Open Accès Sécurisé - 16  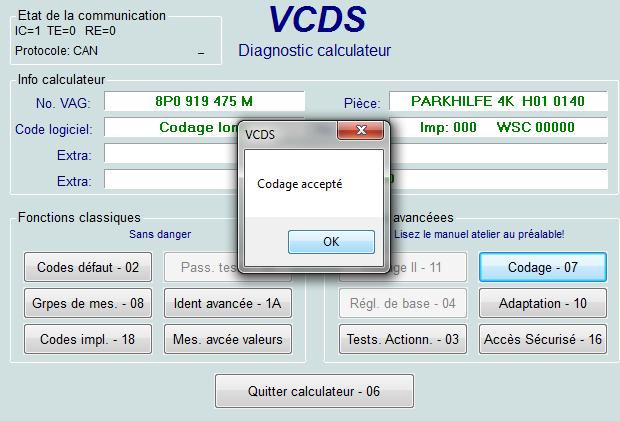542,339
